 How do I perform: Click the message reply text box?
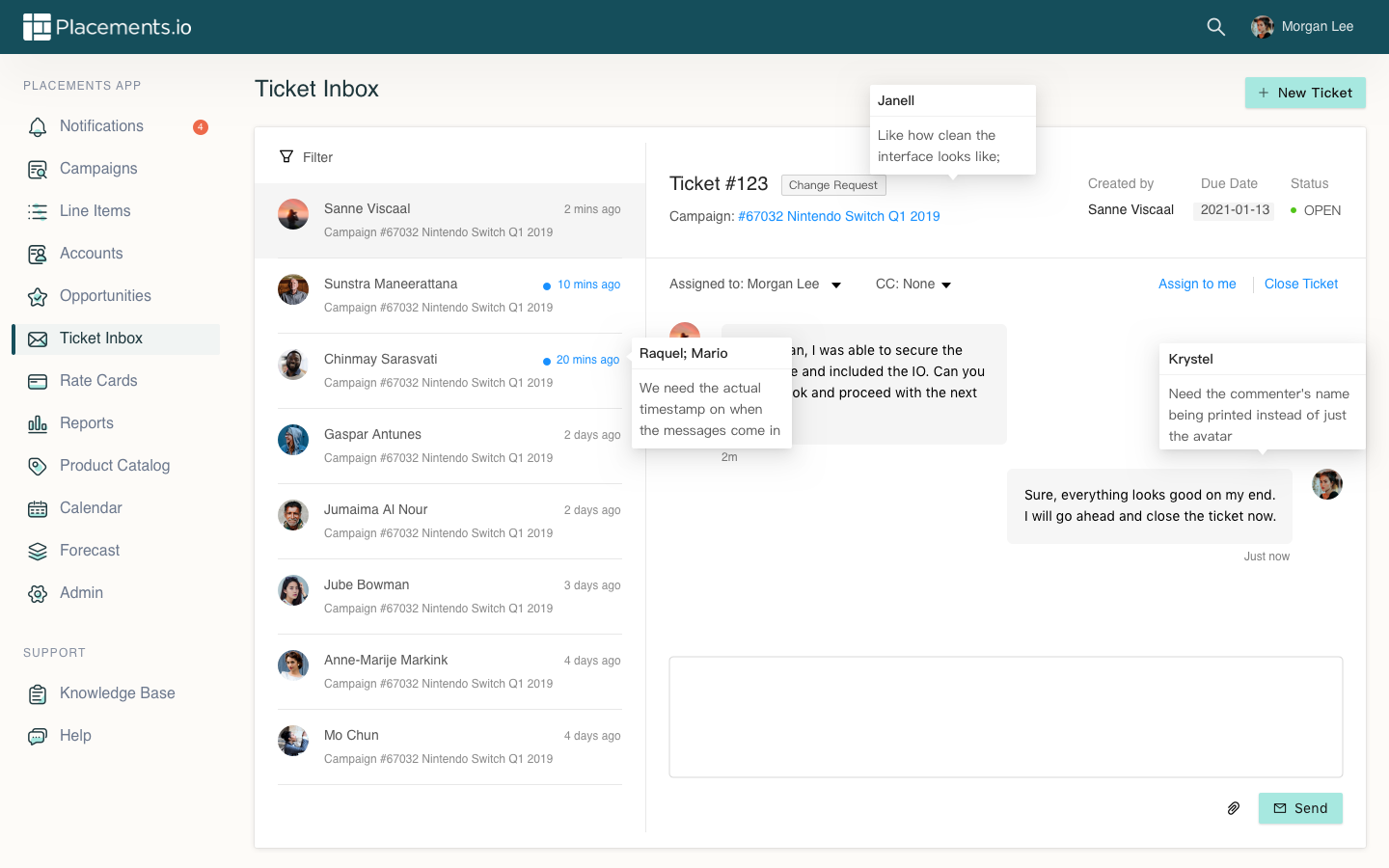pyautogui.click(x=1005, y=717)
